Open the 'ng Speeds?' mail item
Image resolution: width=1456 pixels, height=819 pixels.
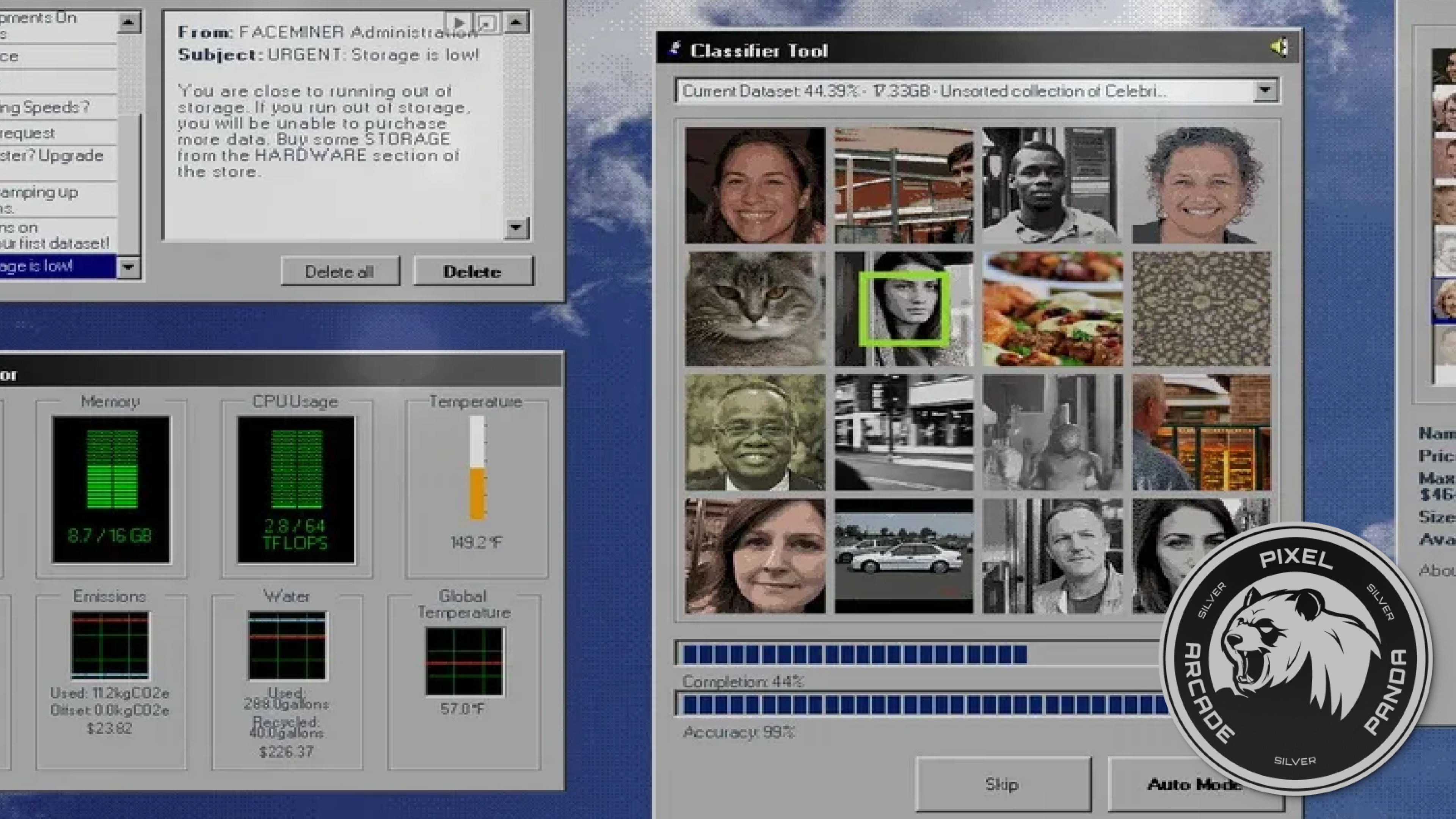(58, 107)
